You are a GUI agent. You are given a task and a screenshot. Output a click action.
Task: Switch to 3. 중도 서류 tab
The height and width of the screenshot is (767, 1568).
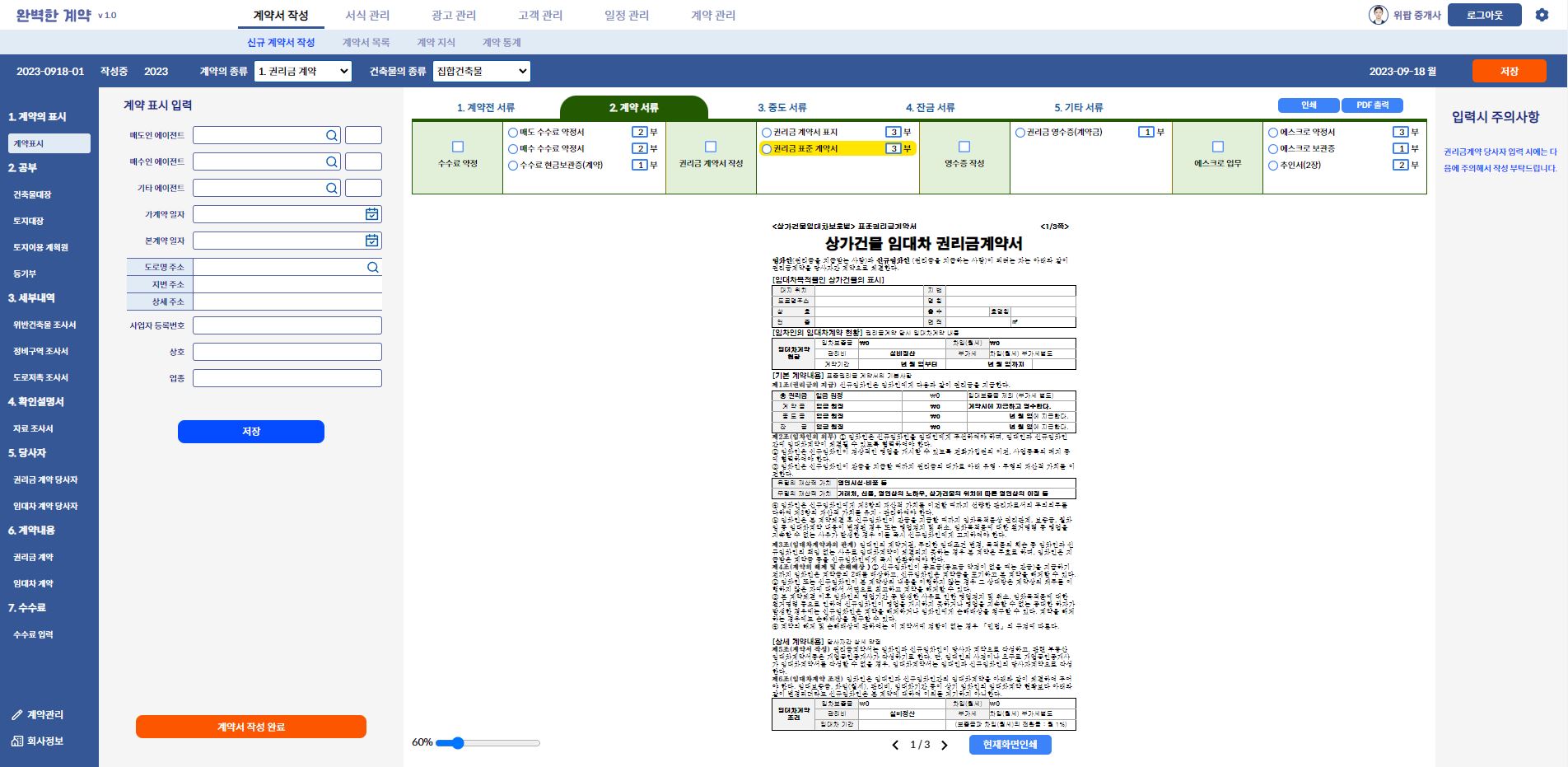(x=782, y=108)
